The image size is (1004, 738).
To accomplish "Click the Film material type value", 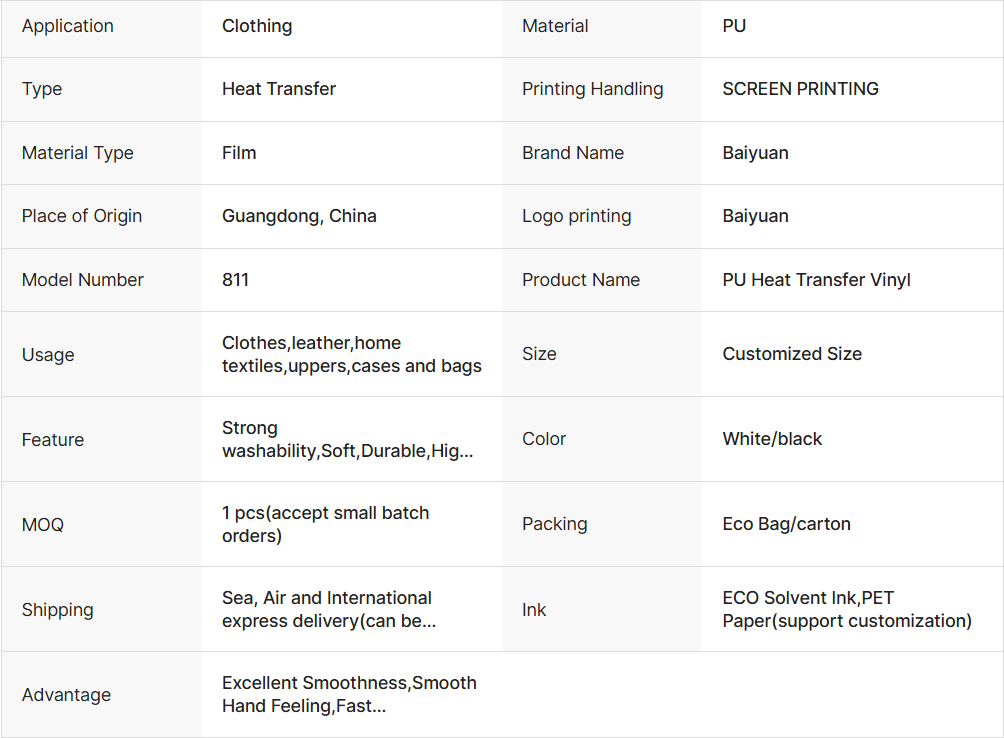I will (x=239, y=153).
